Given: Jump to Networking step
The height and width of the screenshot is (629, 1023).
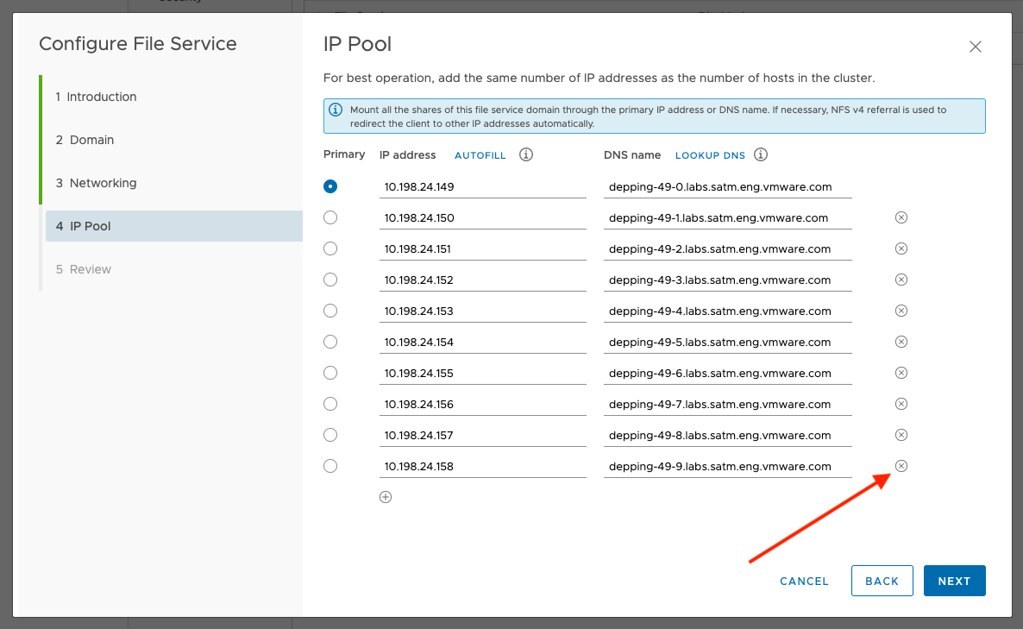Looking at the screenshot, I should click(x=102, y=183).
